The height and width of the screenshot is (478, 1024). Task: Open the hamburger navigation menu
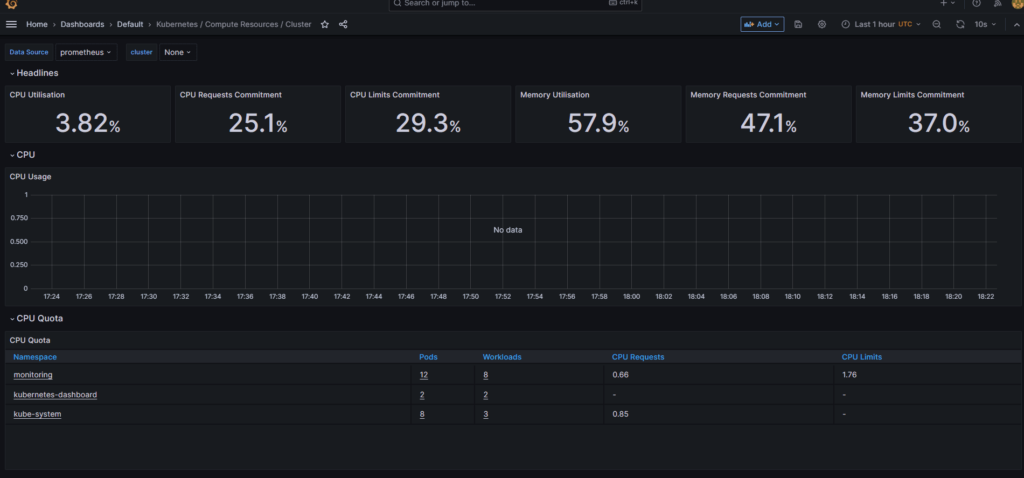click(11, 24)
